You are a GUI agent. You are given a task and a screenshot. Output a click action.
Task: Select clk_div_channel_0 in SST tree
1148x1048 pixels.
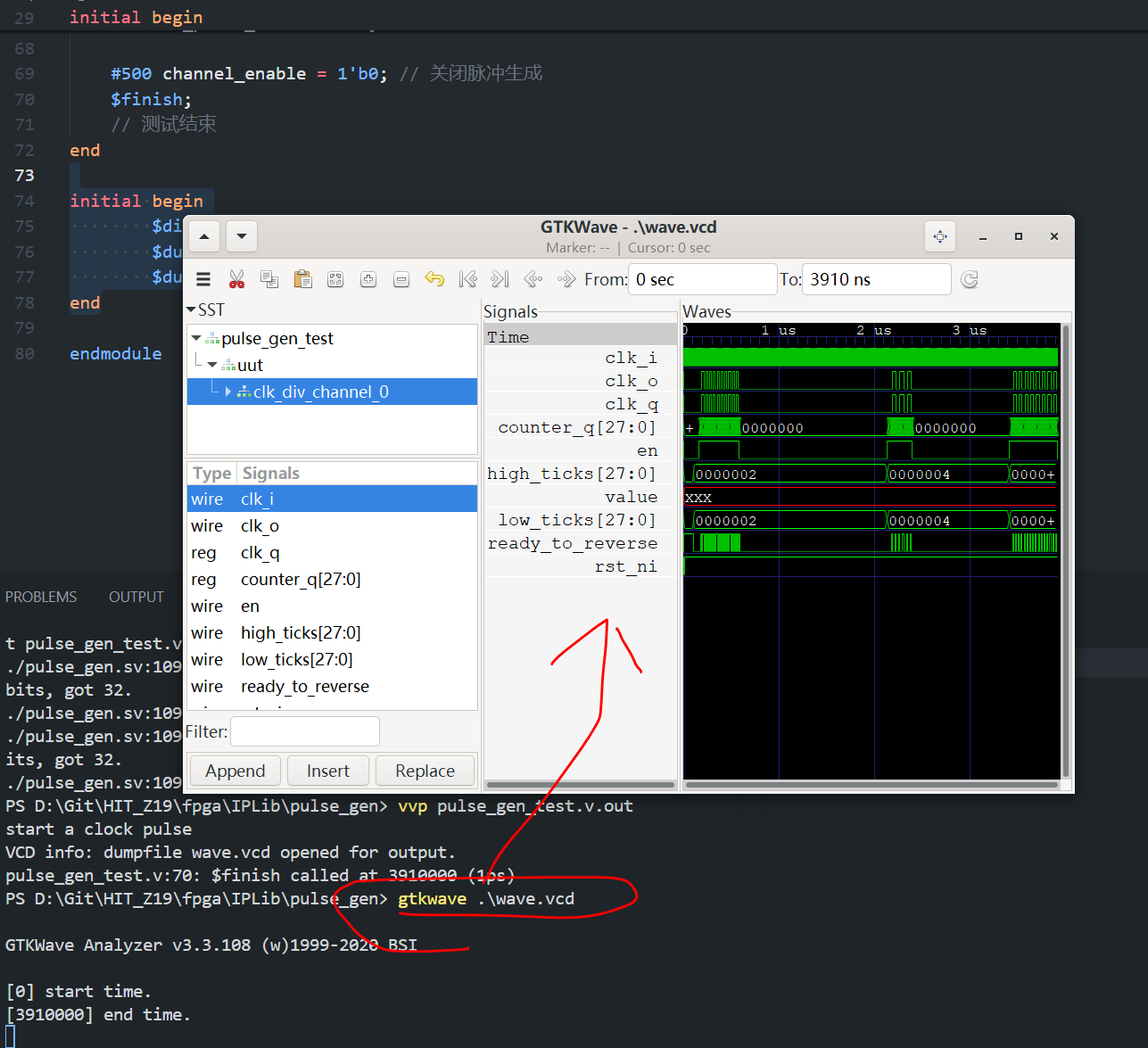pos(321,392)
